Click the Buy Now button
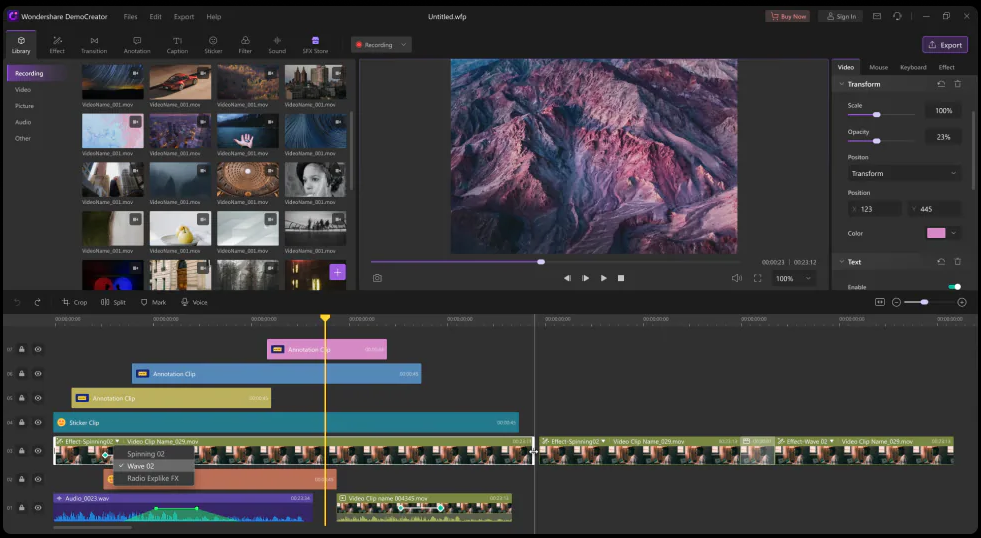This screenshot has width=981, height=538. pos(787,17)
